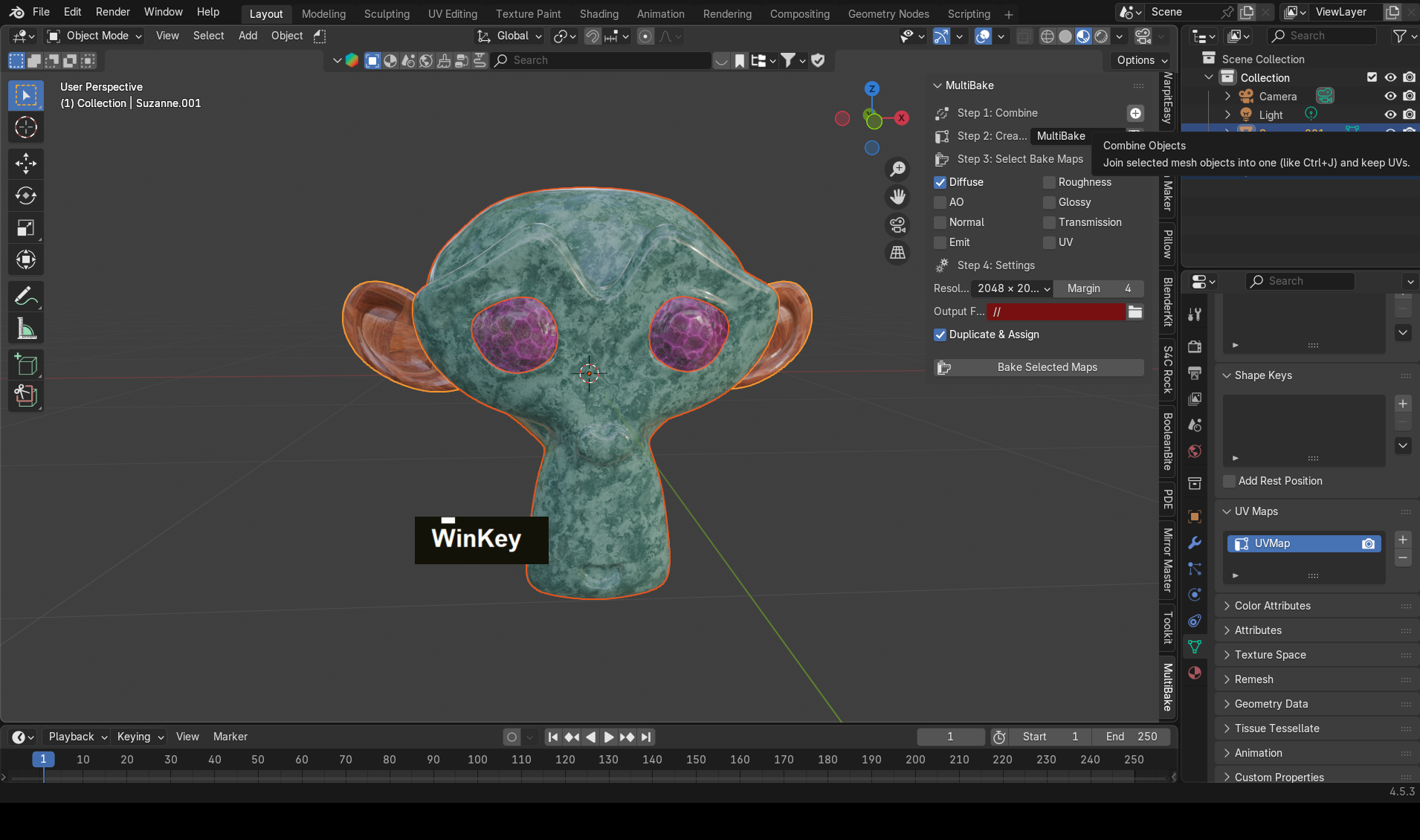The width and height of the screenshot is (1420, 840).
Task: Open the Geometry Nodes workspace tab
Action: click(x=888, y=14)
